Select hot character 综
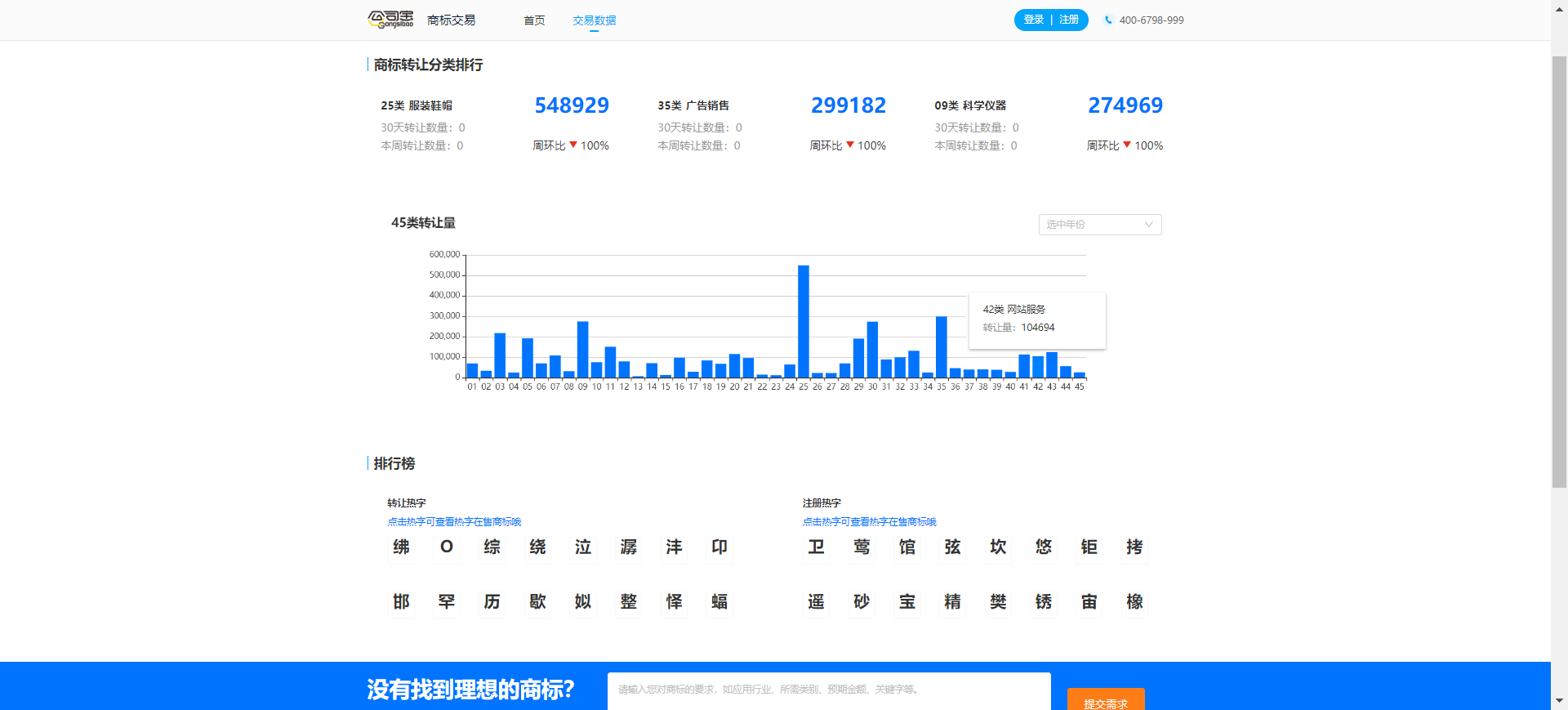This screenshot has height=710, width=1568. (492, 547)
